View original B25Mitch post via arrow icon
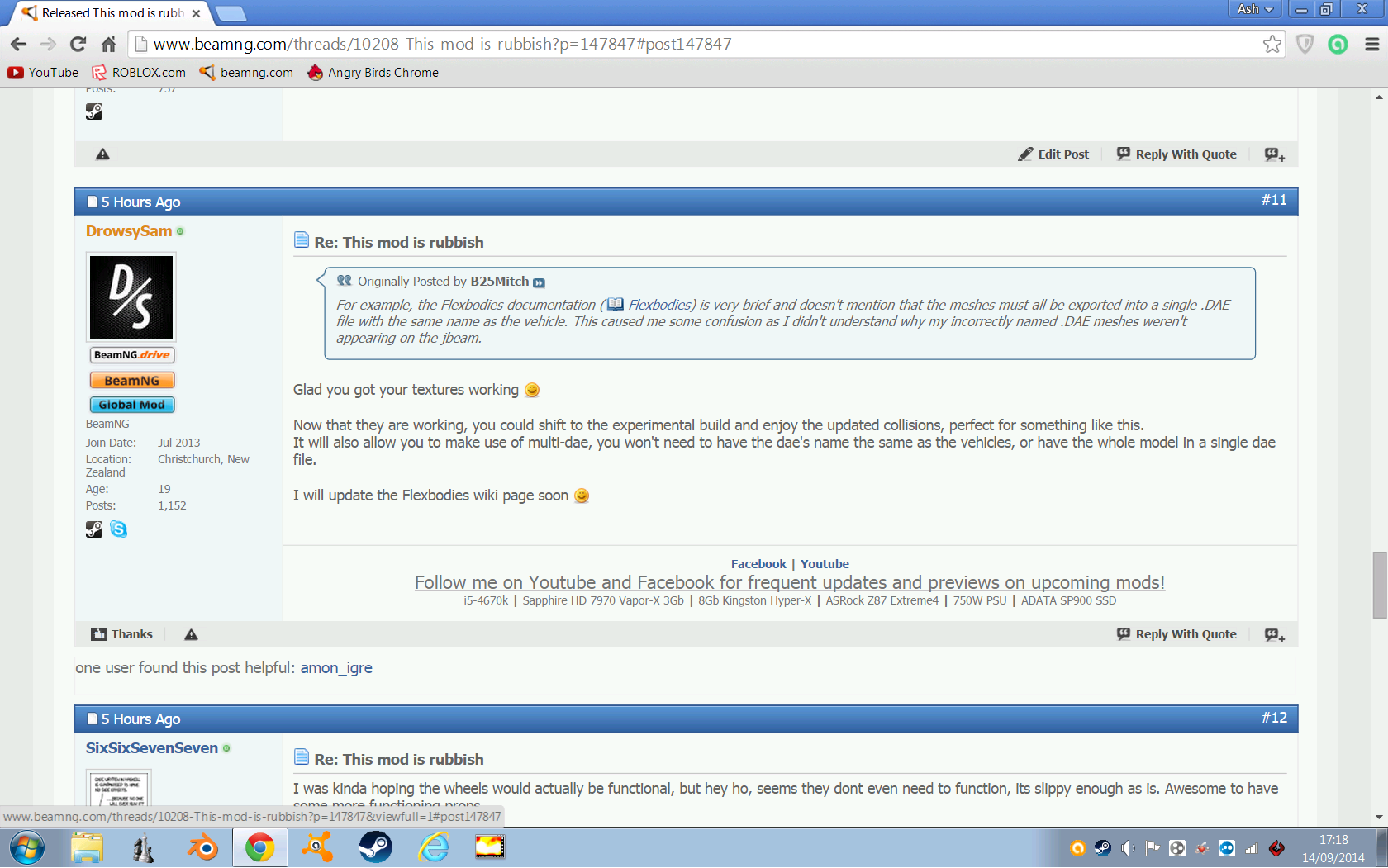1388x868 pixels. [539, 282]
